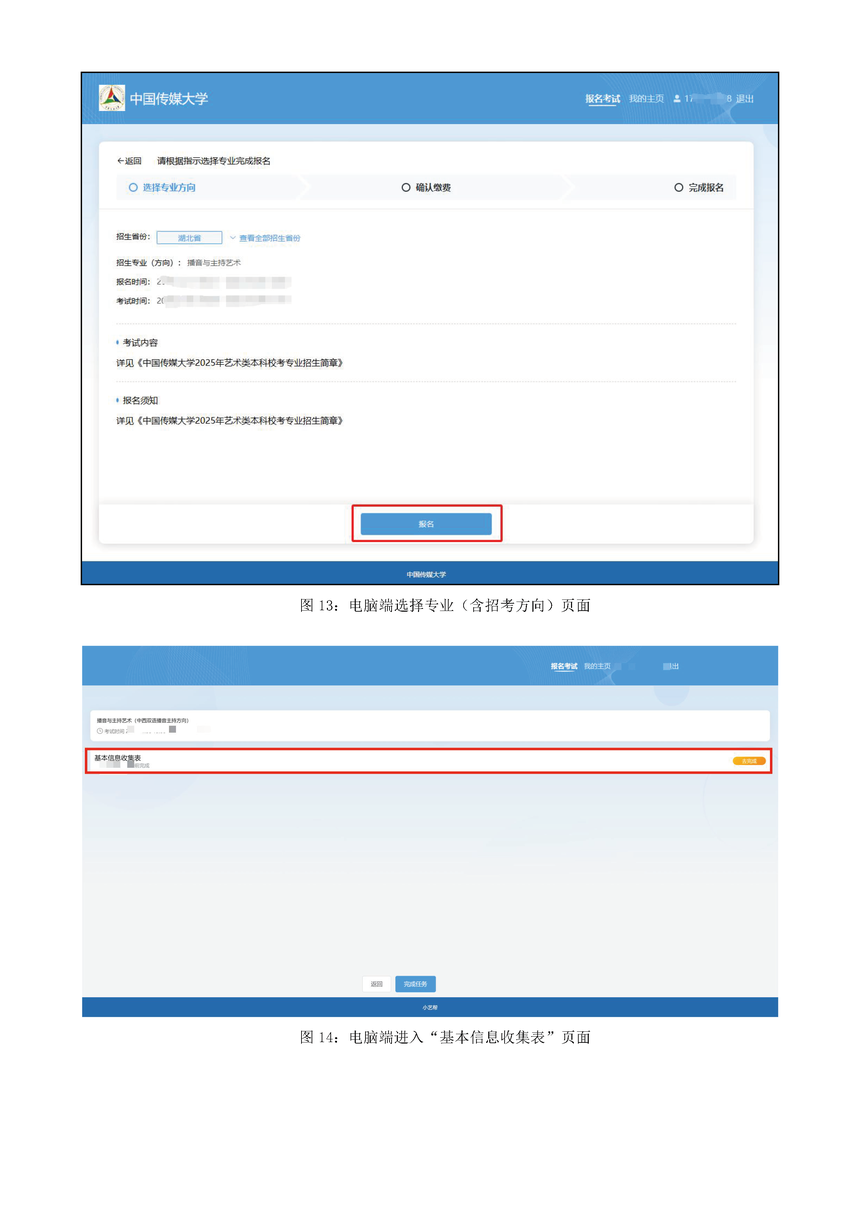Open 报名考试 tab in the 图13 page header
This screenshot has height=1216, width=860.
(603, 99)
